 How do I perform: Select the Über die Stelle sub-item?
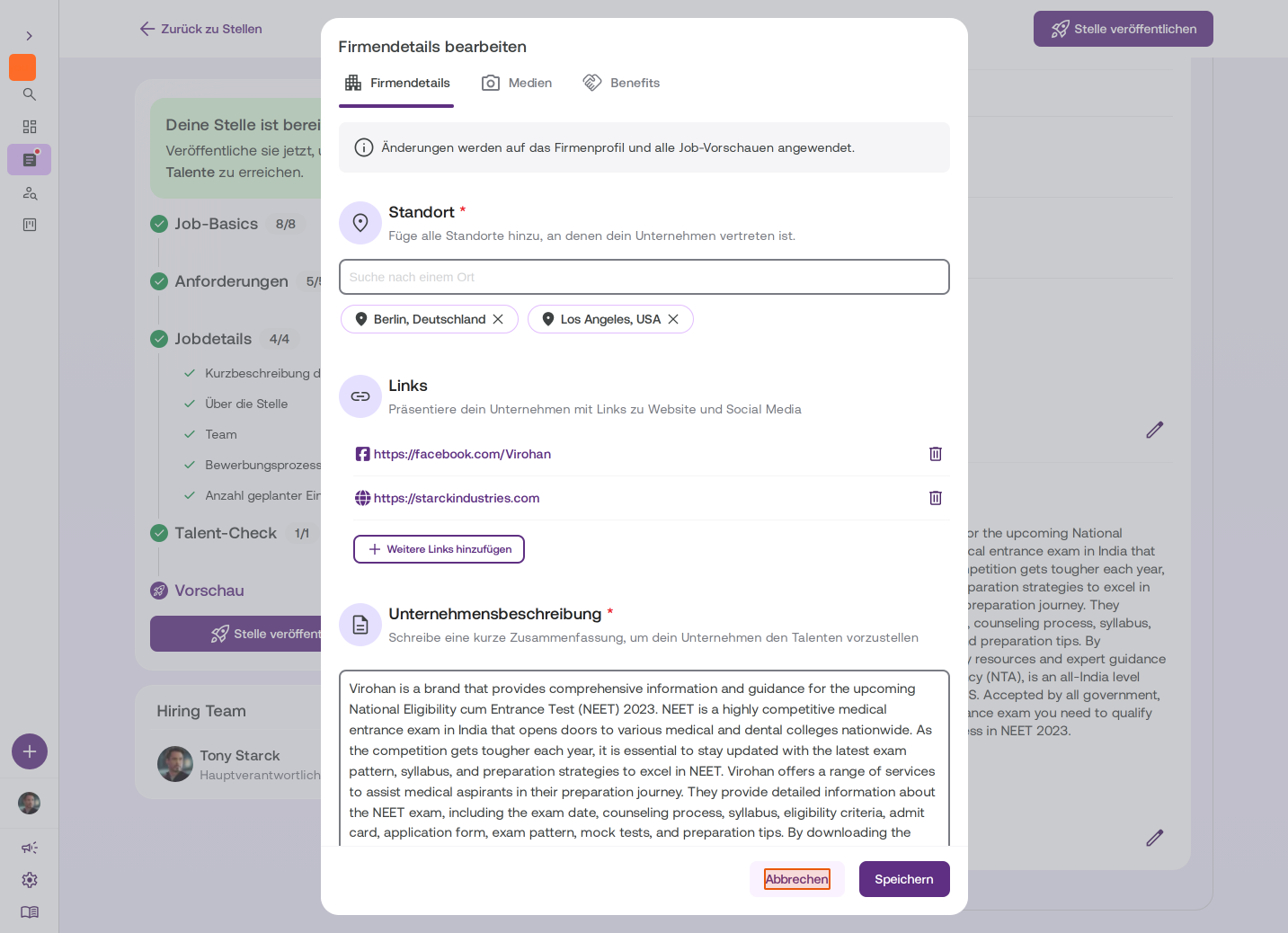[x=246, y=404]
